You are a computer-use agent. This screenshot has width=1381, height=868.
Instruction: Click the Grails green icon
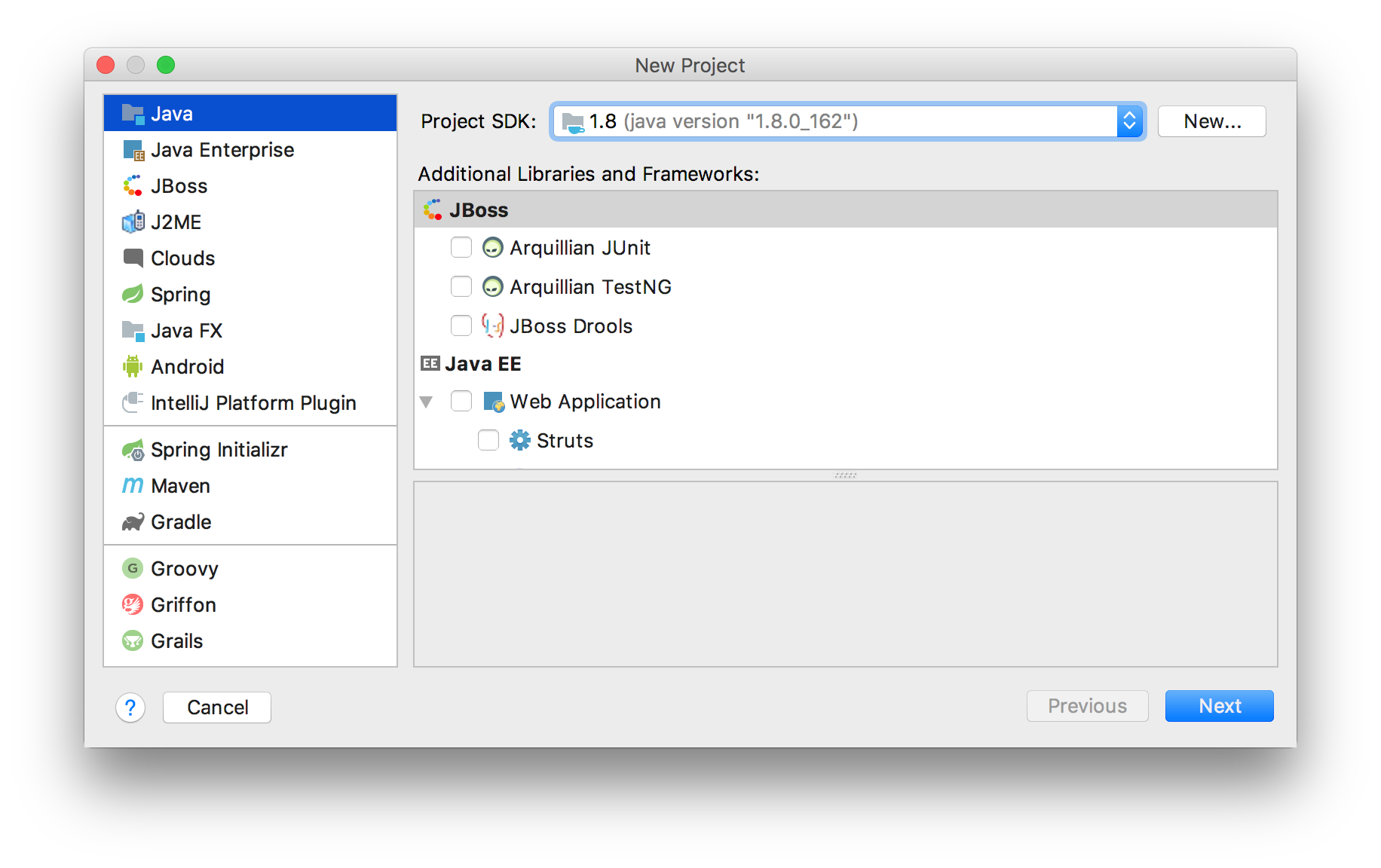[133, 641]
